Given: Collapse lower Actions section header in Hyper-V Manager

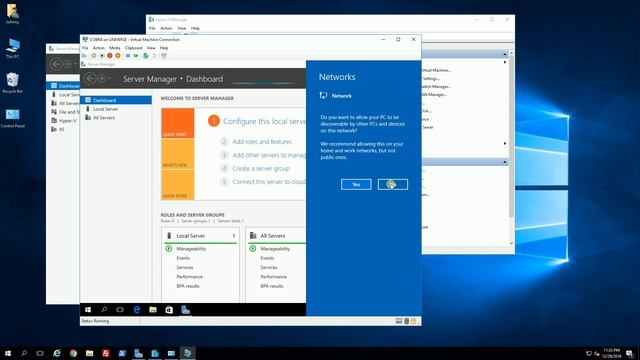Looking at the screenshot, I should click(505, 162).
